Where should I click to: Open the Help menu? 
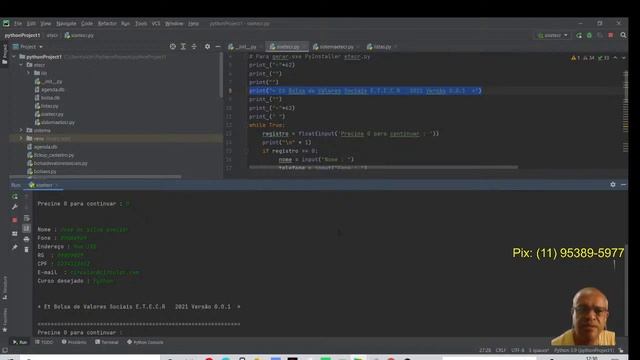pos(193,24)
